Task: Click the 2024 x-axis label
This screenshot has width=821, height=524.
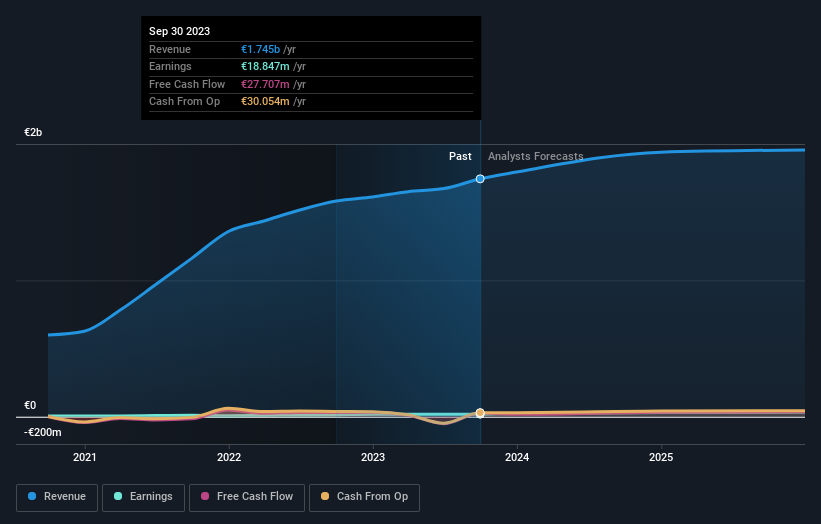Action: (x=517, y=458)
